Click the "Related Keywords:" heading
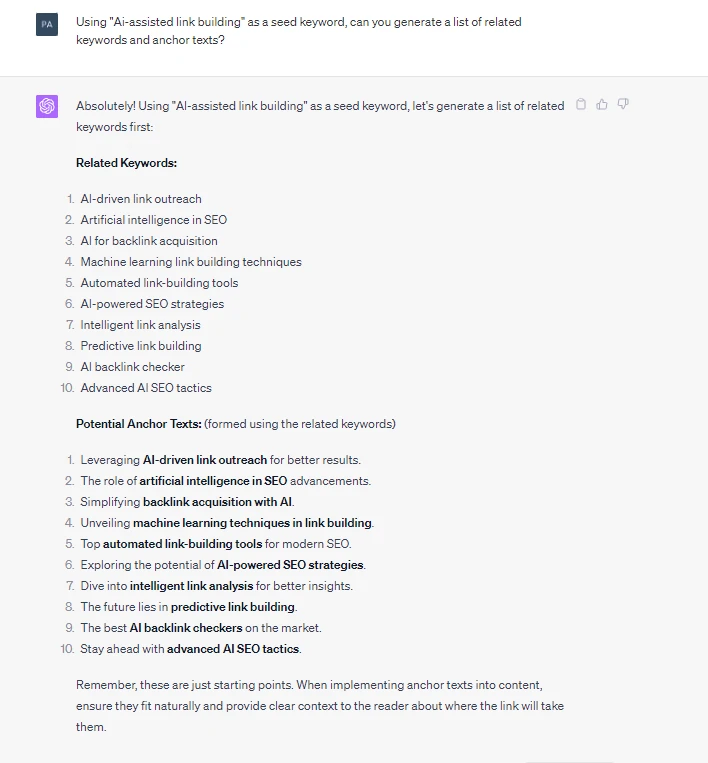The height and width of the screenshot is (763, 708). 126,163
